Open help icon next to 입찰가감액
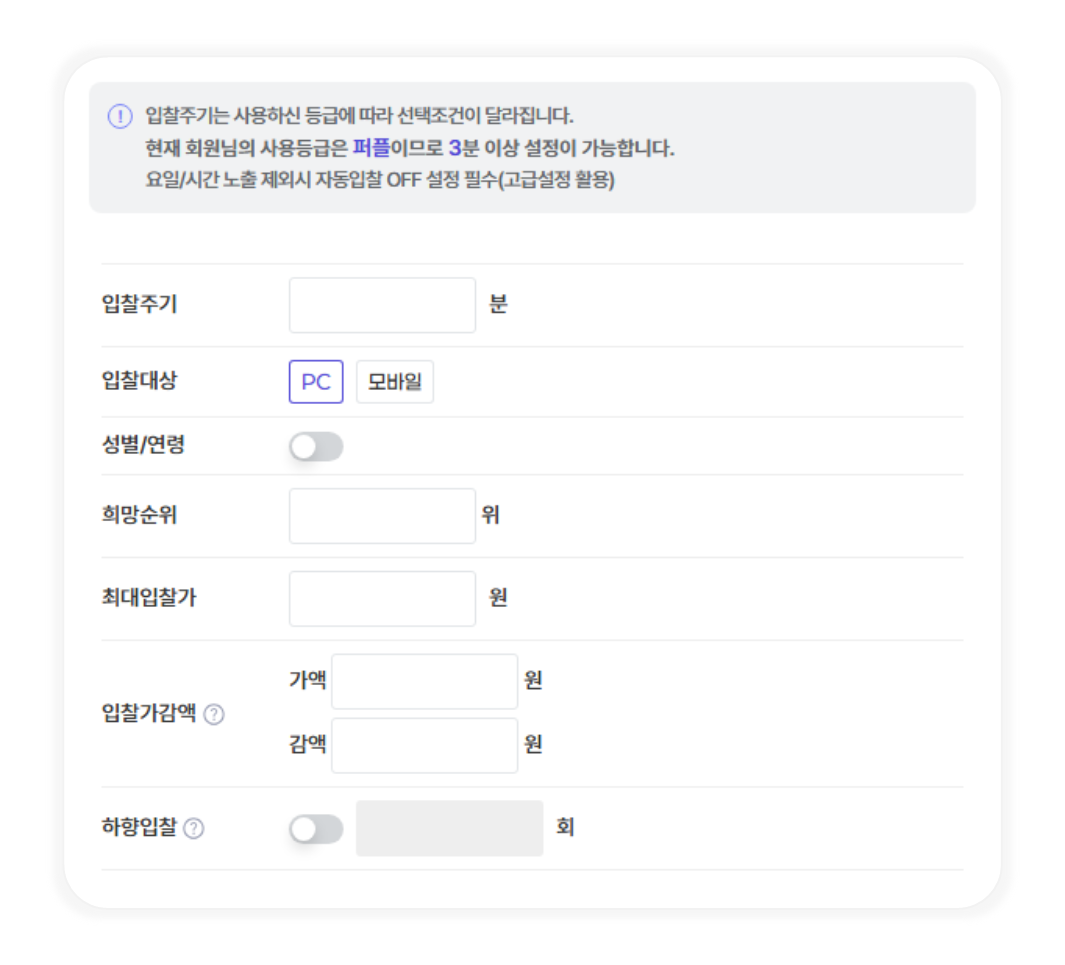Screen dimensions: 1065x965 tap(214, 714)
